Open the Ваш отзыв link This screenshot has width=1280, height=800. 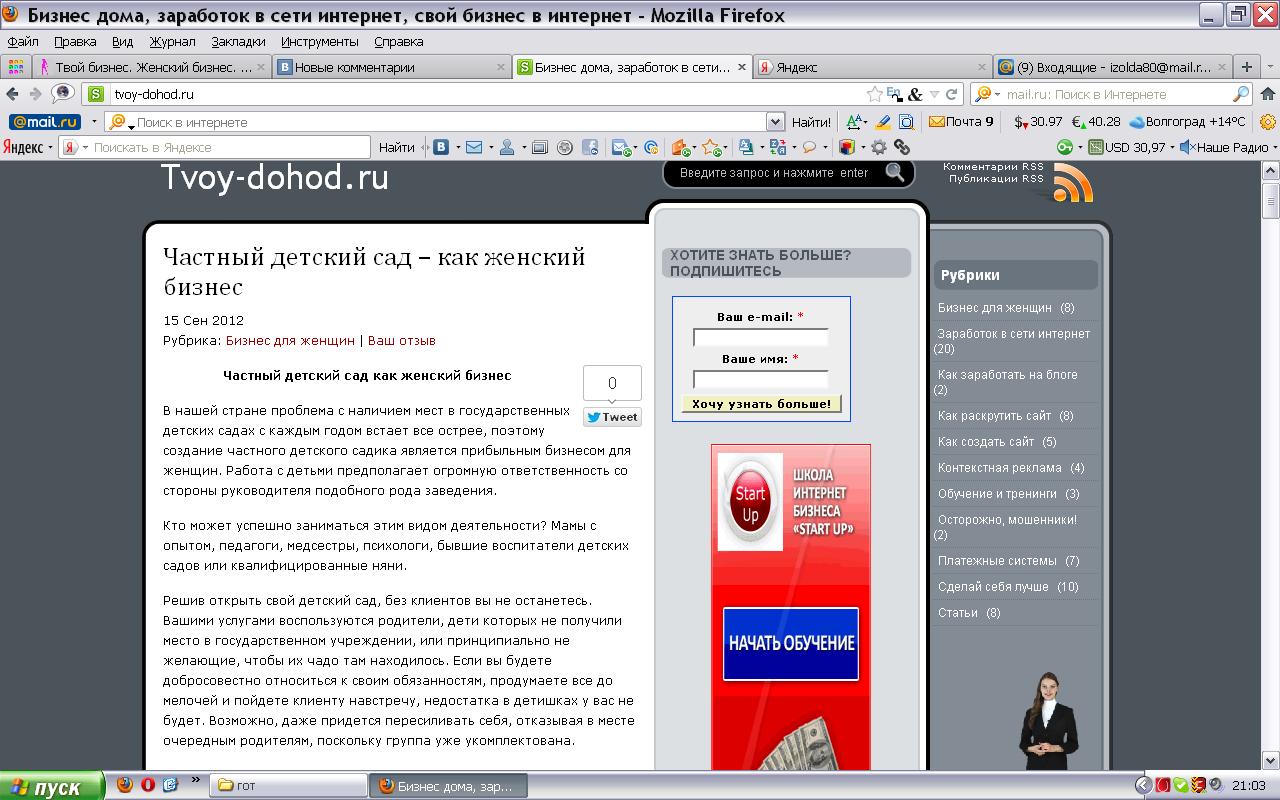tap(402, 340)
